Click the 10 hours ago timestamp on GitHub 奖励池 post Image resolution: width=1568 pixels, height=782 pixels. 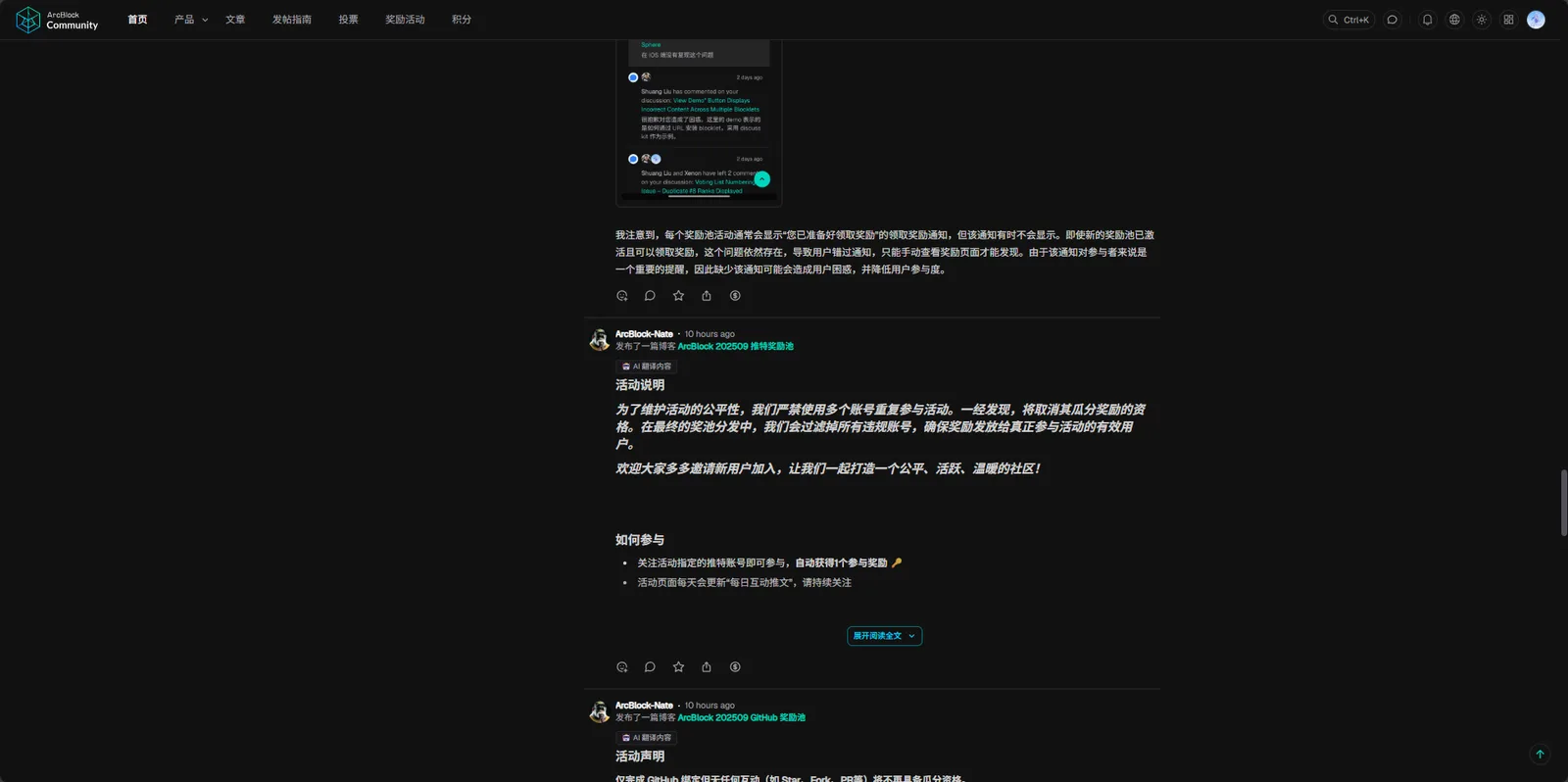710,706
